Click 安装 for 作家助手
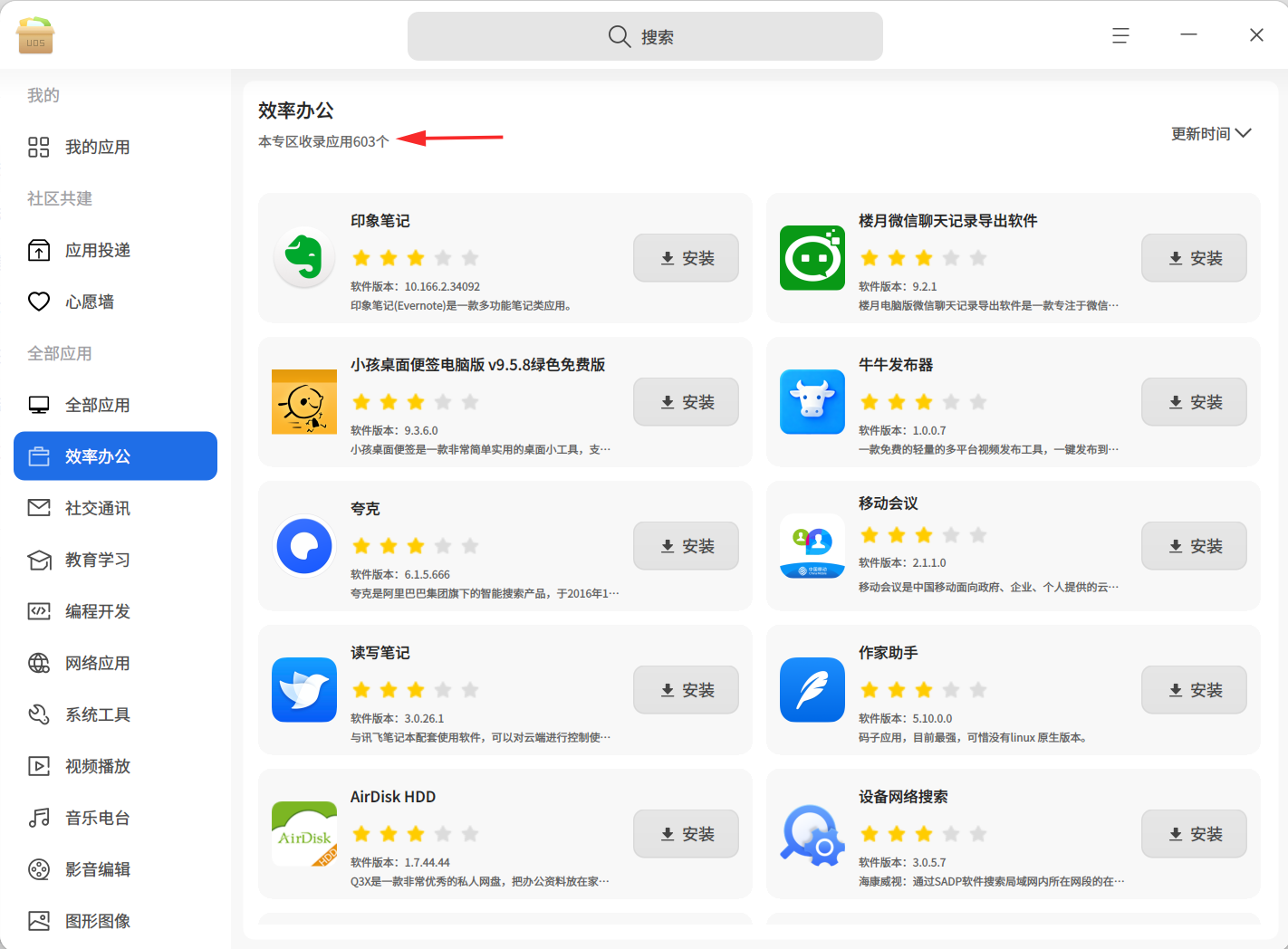Viewport: 1288px width, 949px height. (x=1194, y=690)
